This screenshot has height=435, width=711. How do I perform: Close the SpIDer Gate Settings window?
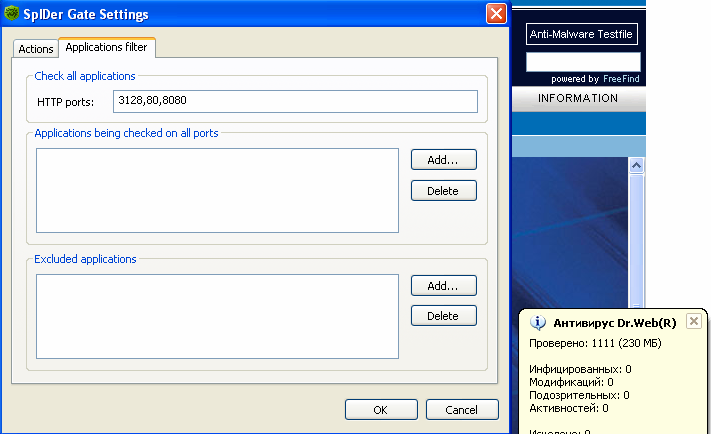496,14
